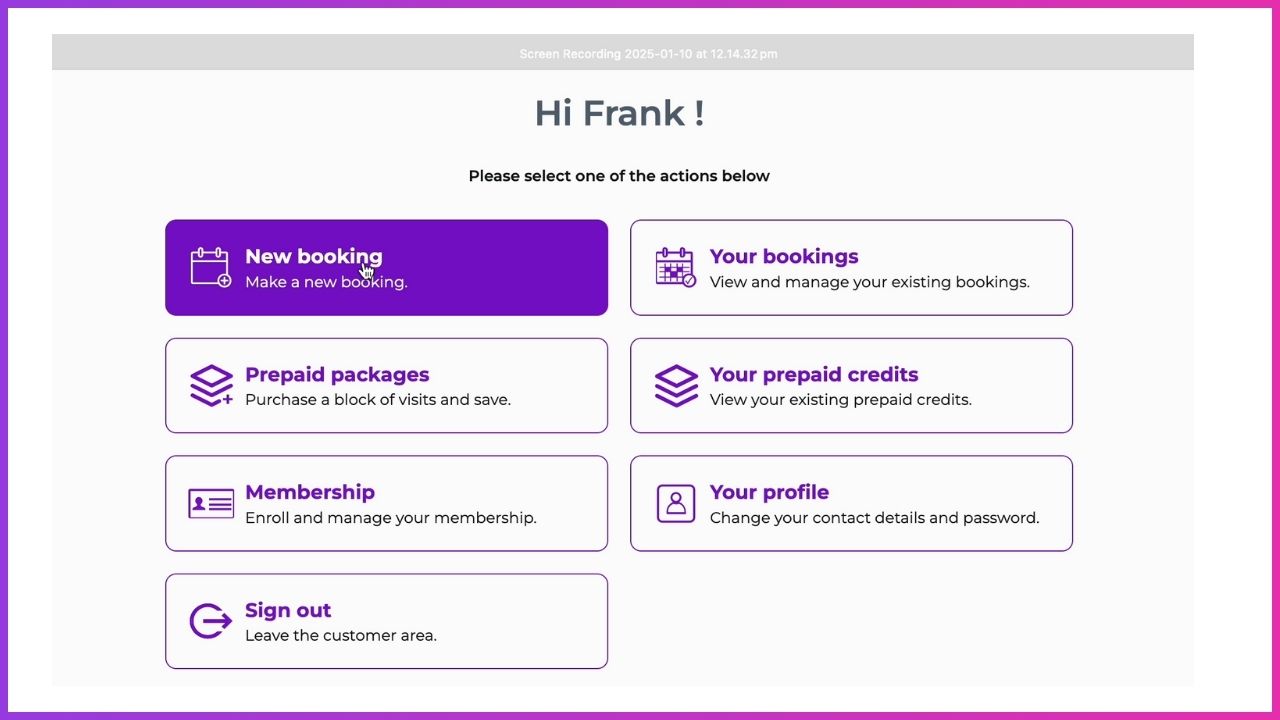
Task: Click the stacked layers icon for prepaid credits
Action: 676,385
